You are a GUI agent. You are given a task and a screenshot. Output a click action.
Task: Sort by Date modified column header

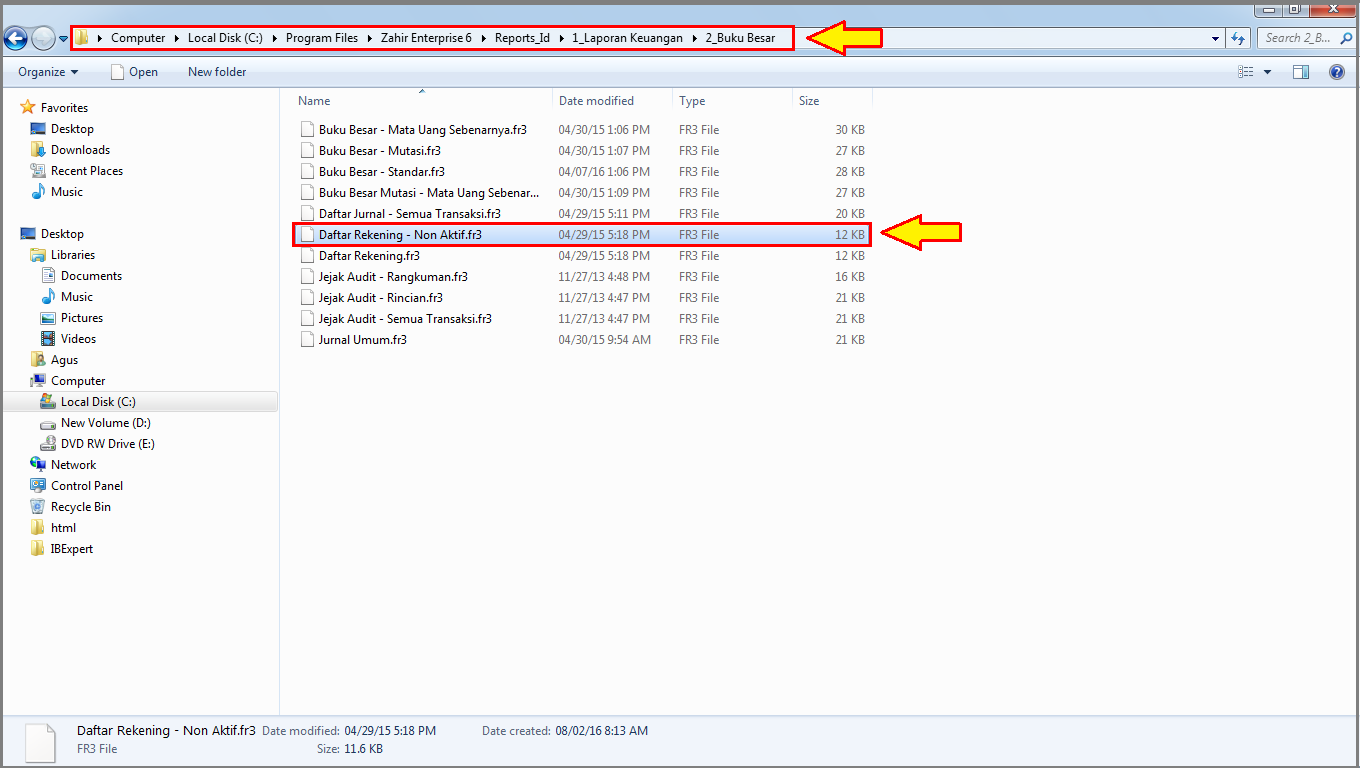[x=612, y=101]
